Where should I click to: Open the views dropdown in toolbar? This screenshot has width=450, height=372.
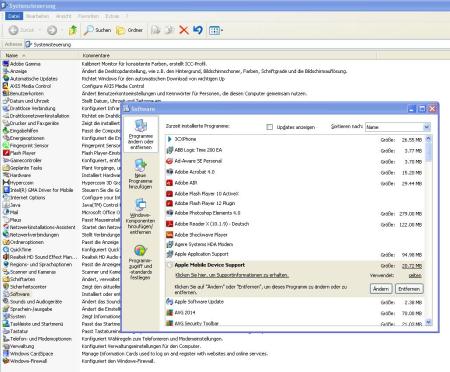(x=216, y=30)
